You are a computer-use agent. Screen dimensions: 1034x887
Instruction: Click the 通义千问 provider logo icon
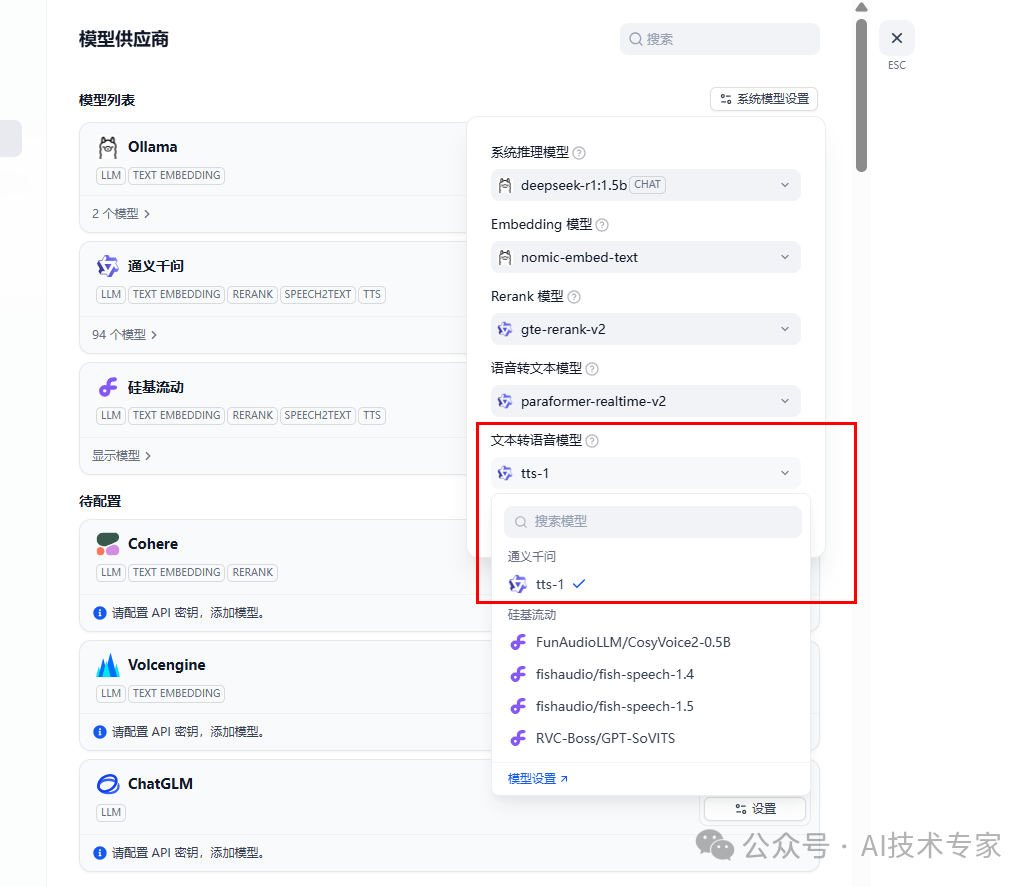(x=107, y=266)
